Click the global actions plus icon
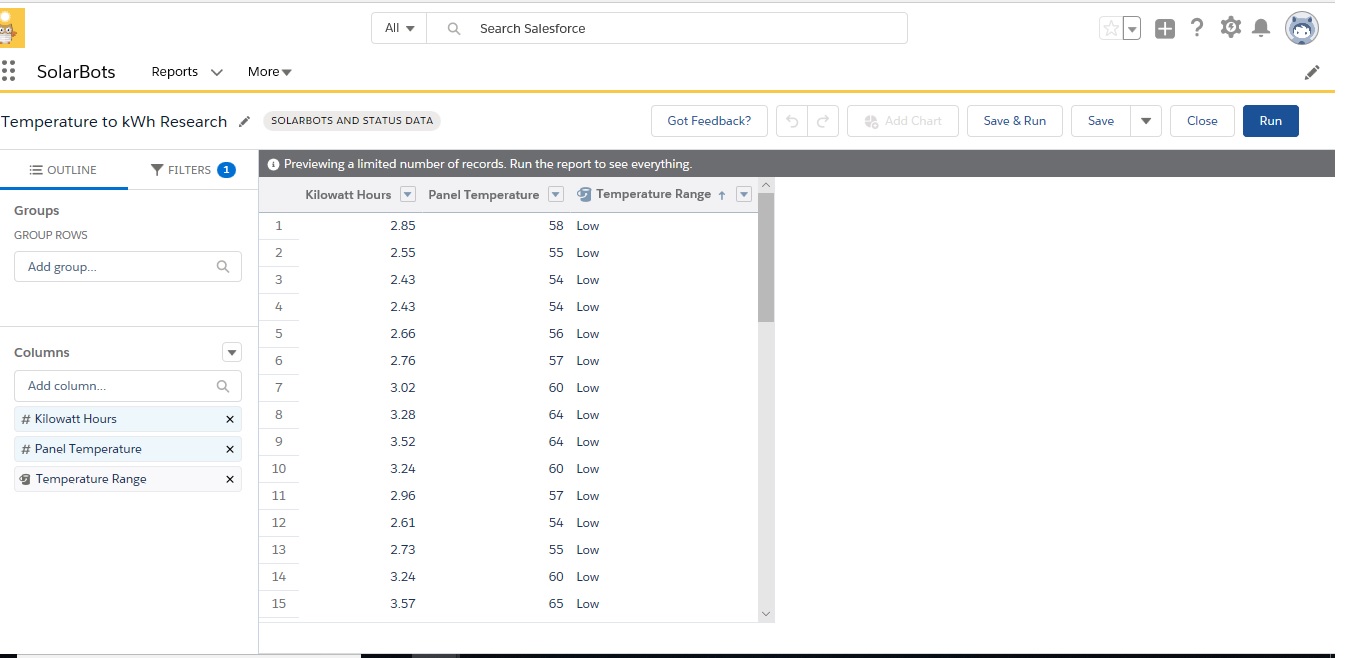Image resolution: width=1366 pixels, height=658 pixels. pyautogui.click(x=1165, y=29)
